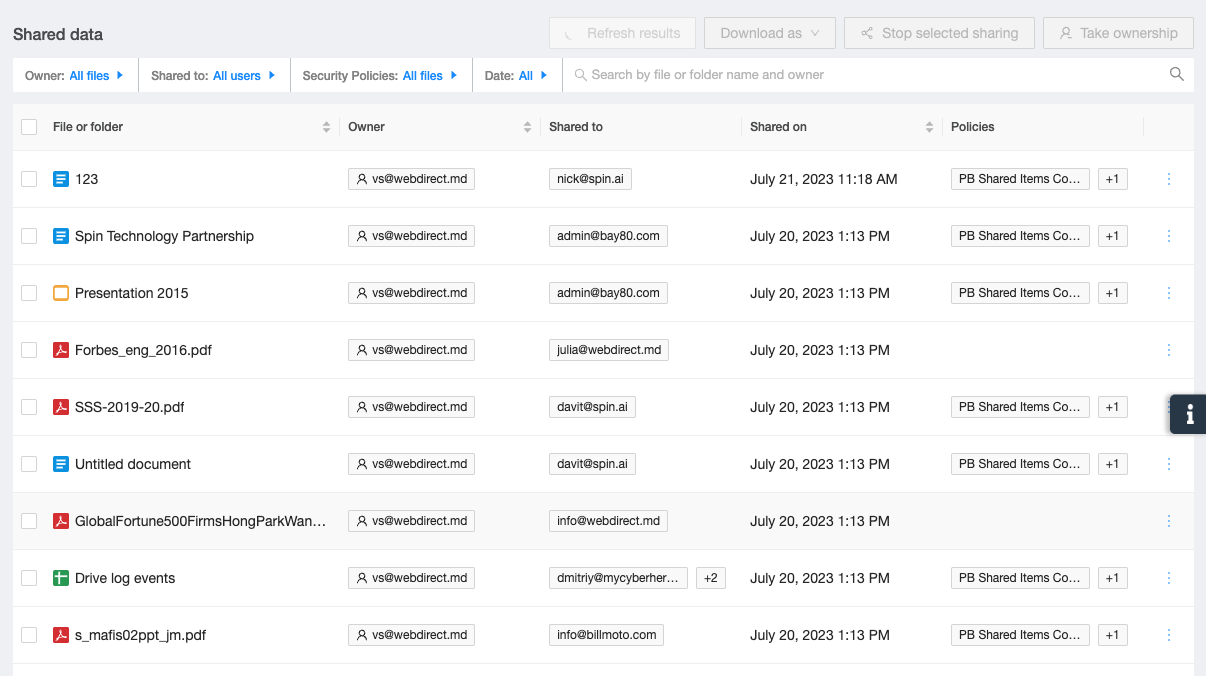
Task: Sort table by Shared on column
Action: coord(929,127)
